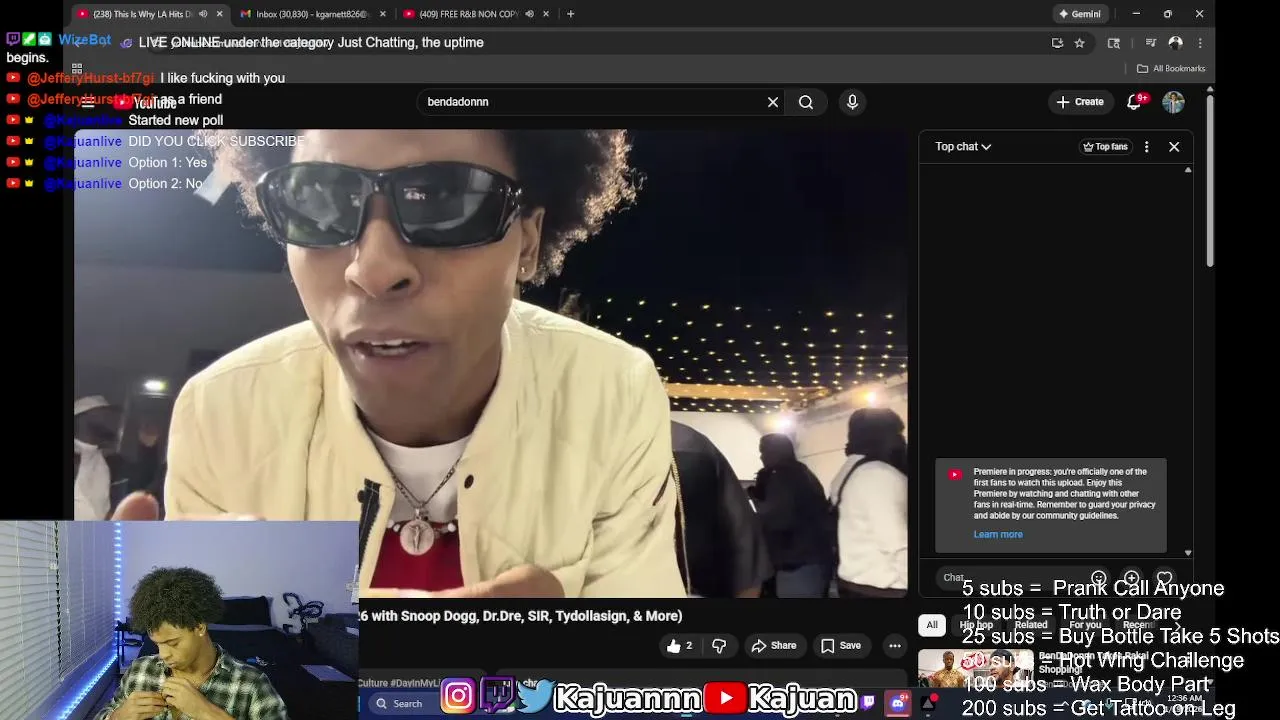Follow the Learn more link in chat

click(x=998, y=535)
